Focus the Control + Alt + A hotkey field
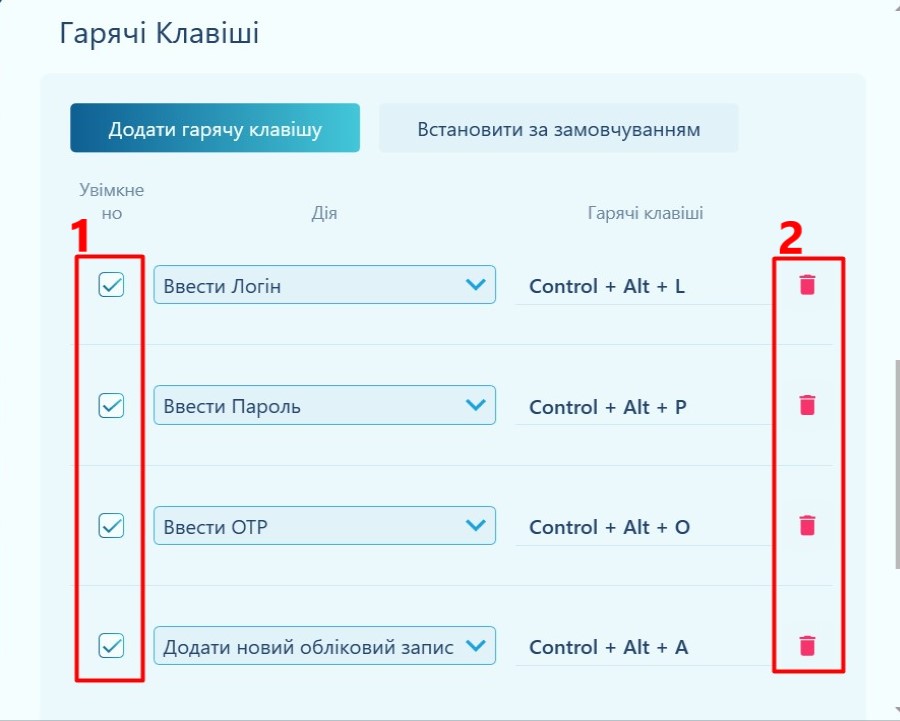 coord(643,648)
